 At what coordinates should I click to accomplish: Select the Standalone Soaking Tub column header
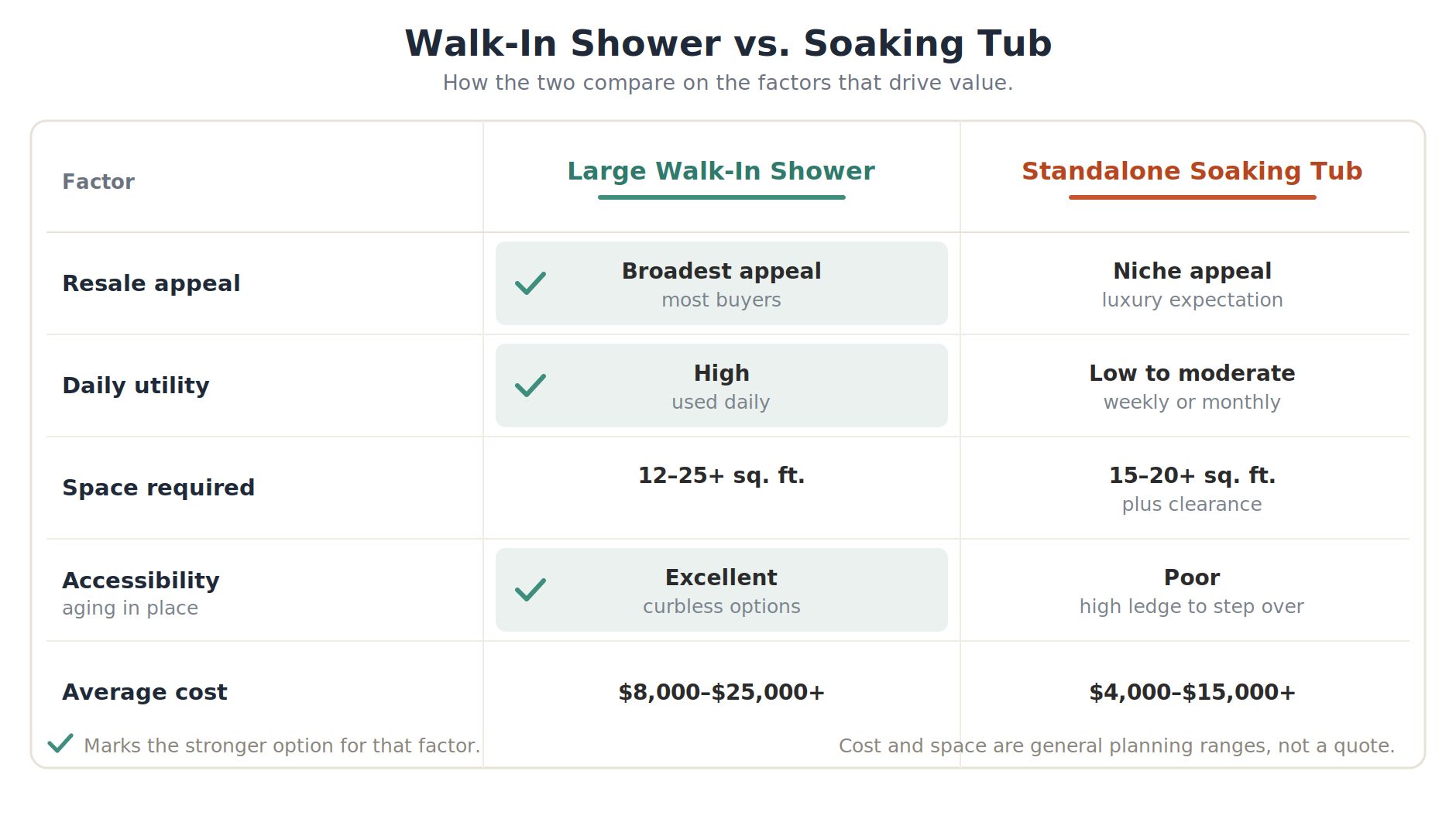(x=1192, y=171)
